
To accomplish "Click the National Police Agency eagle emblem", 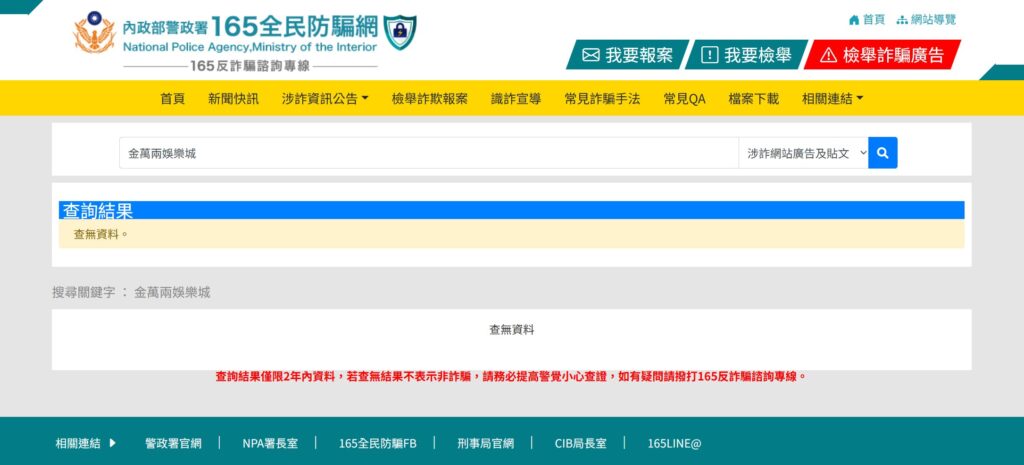I will pos(94,32).
